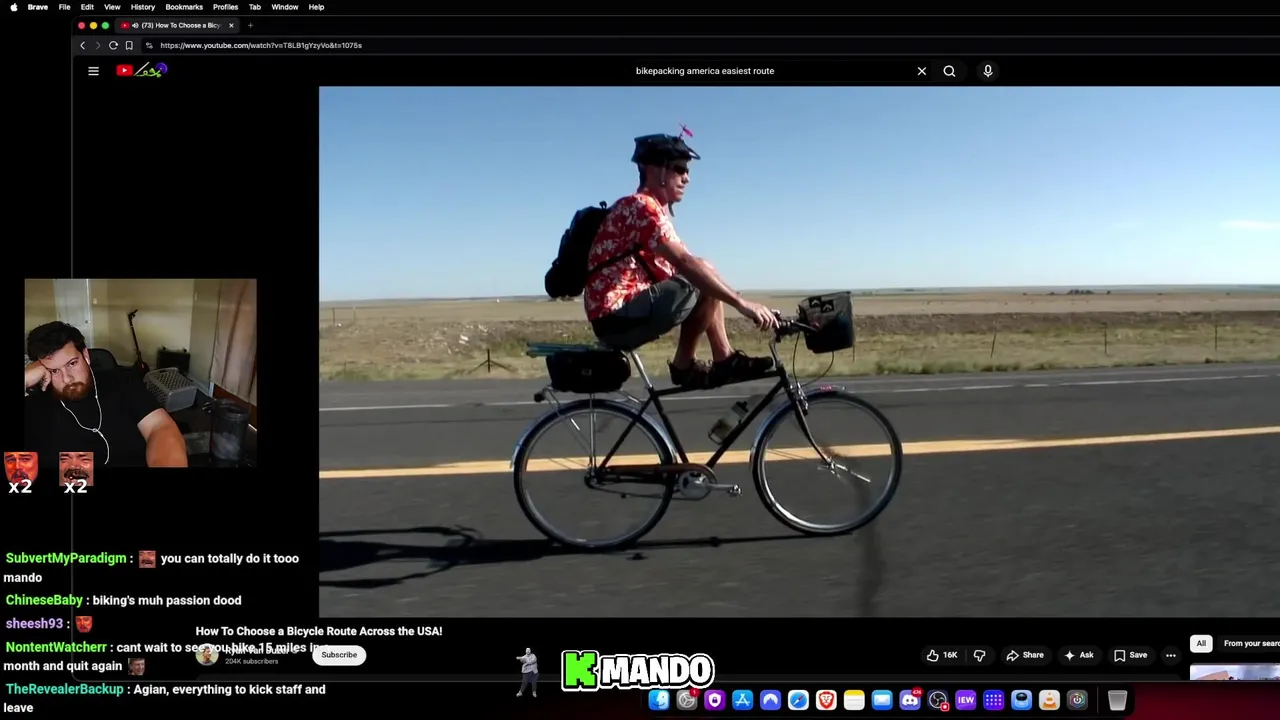Go back in Brave browser
1280x720 pixels.
pyautogui.click(x=83, y=45)
